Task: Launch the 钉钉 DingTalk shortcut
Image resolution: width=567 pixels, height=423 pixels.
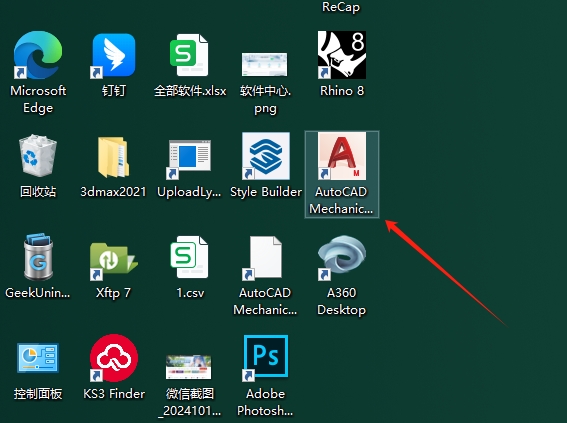Action: click(114, 55)
